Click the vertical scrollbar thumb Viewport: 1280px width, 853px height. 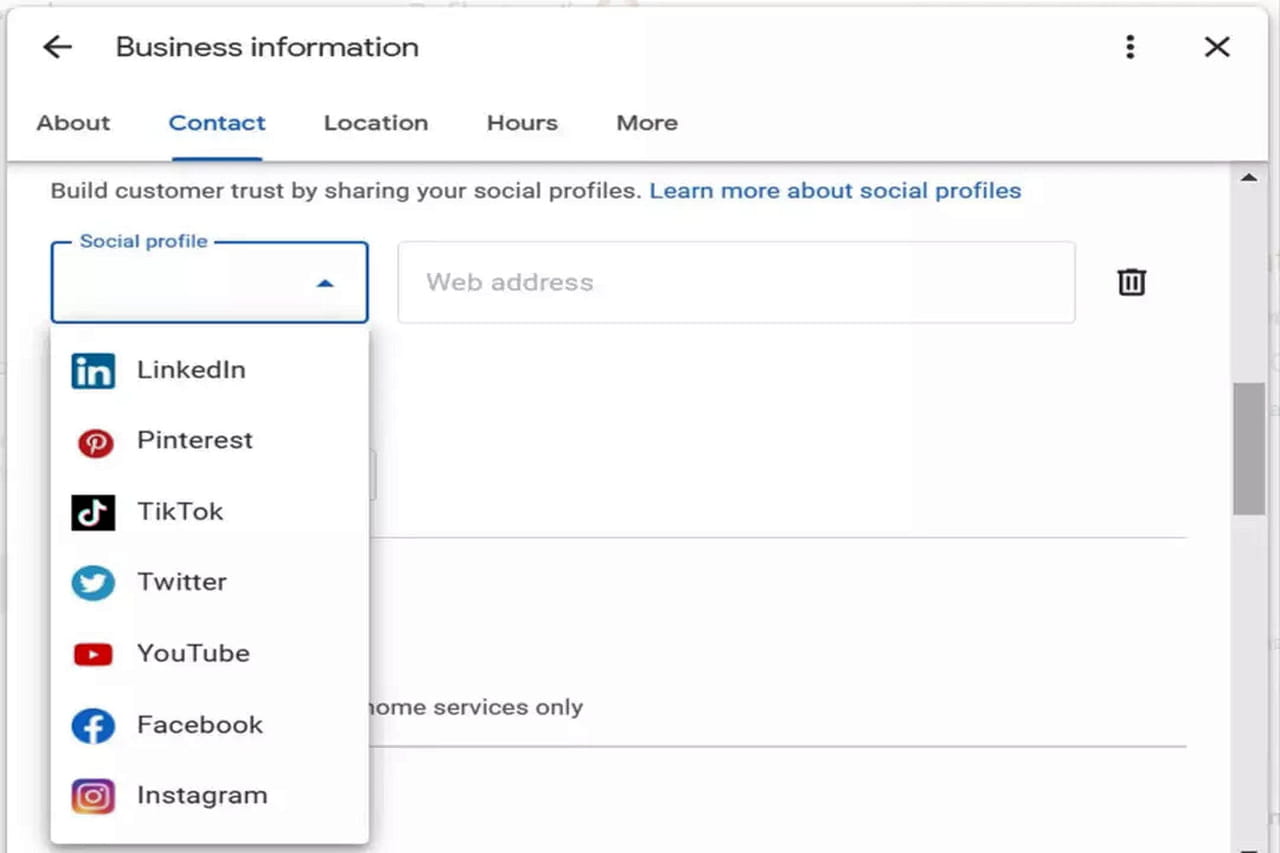(x=1248, y=447)
